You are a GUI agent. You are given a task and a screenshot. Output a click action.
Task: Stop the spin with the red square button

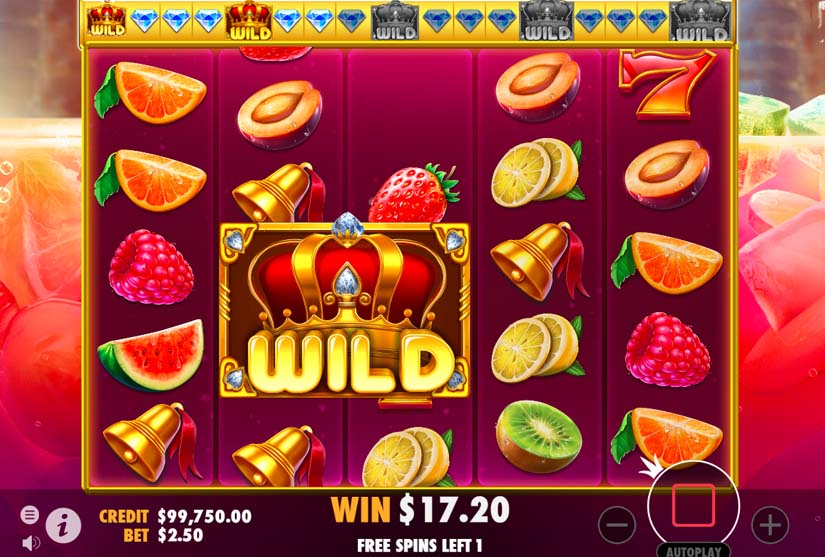click(x=693, y=505)
